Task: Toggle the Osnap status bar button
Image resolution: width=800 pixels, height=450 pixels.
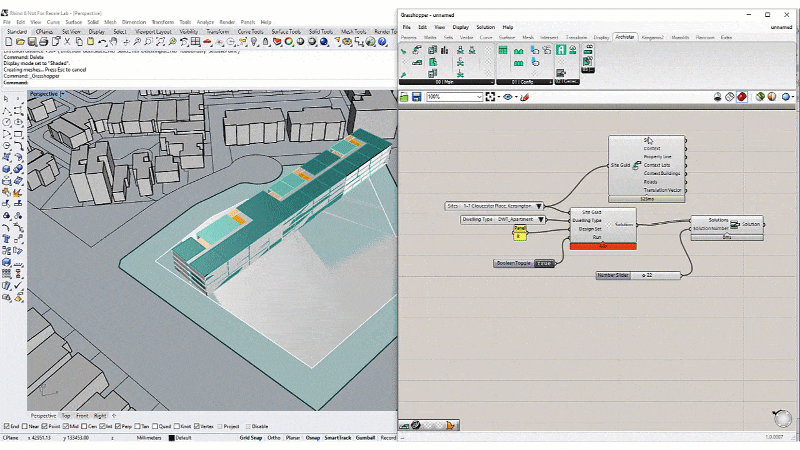Action: 312,438
